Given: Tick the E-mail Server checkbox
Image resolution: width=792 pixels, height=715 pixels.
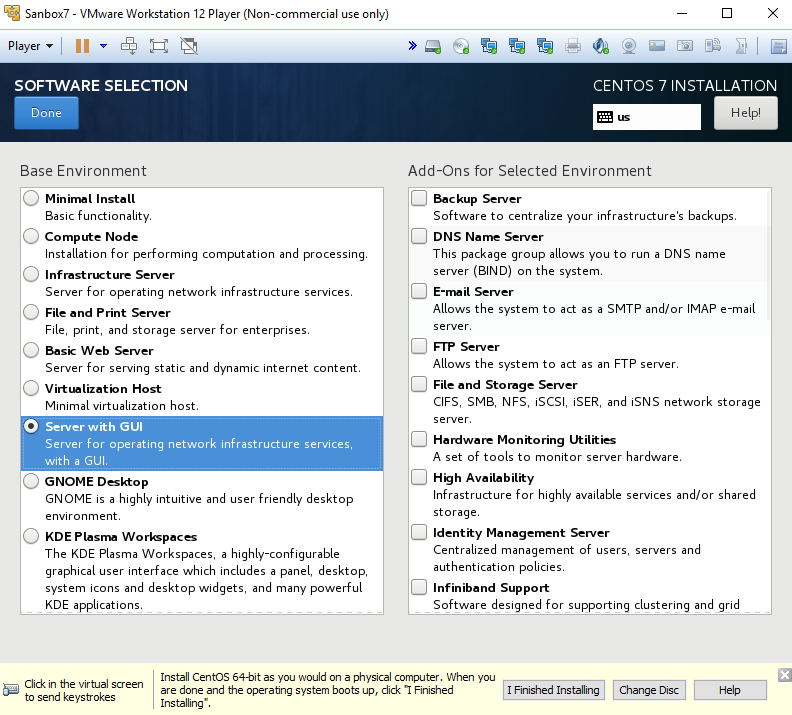Looking at the screenshot, I should tap(419, 291).
